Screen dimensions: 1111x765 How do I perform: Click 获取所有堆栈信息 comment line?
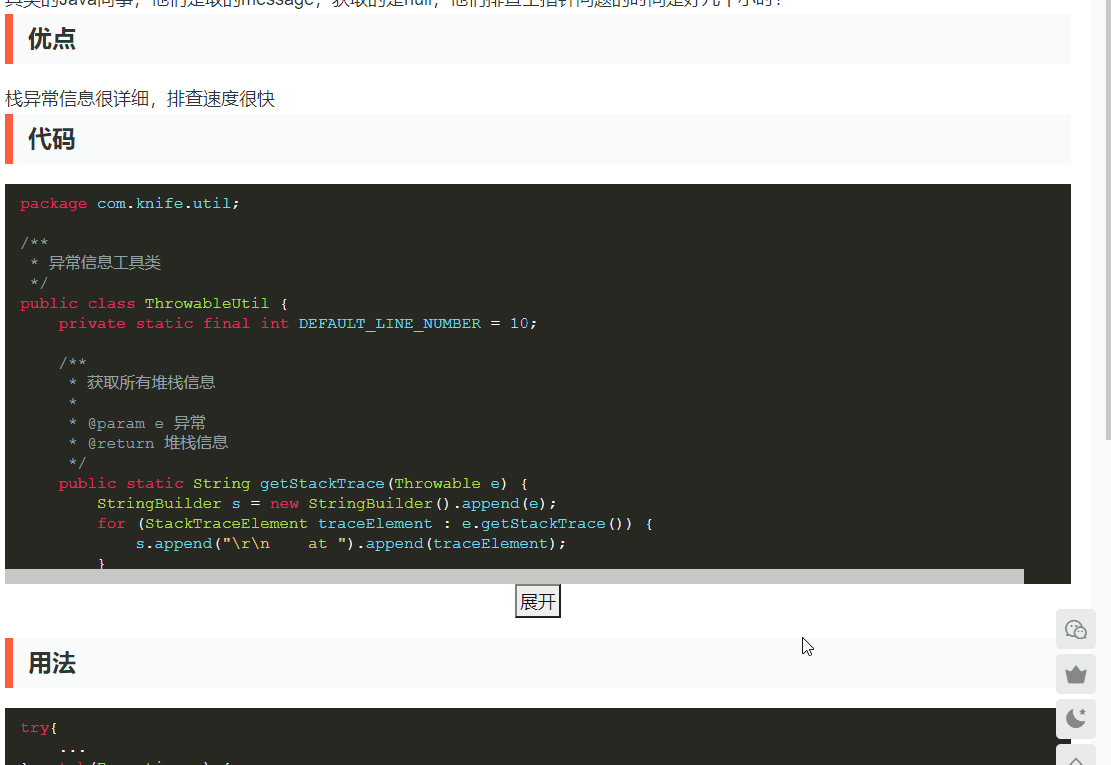point(151,382)
